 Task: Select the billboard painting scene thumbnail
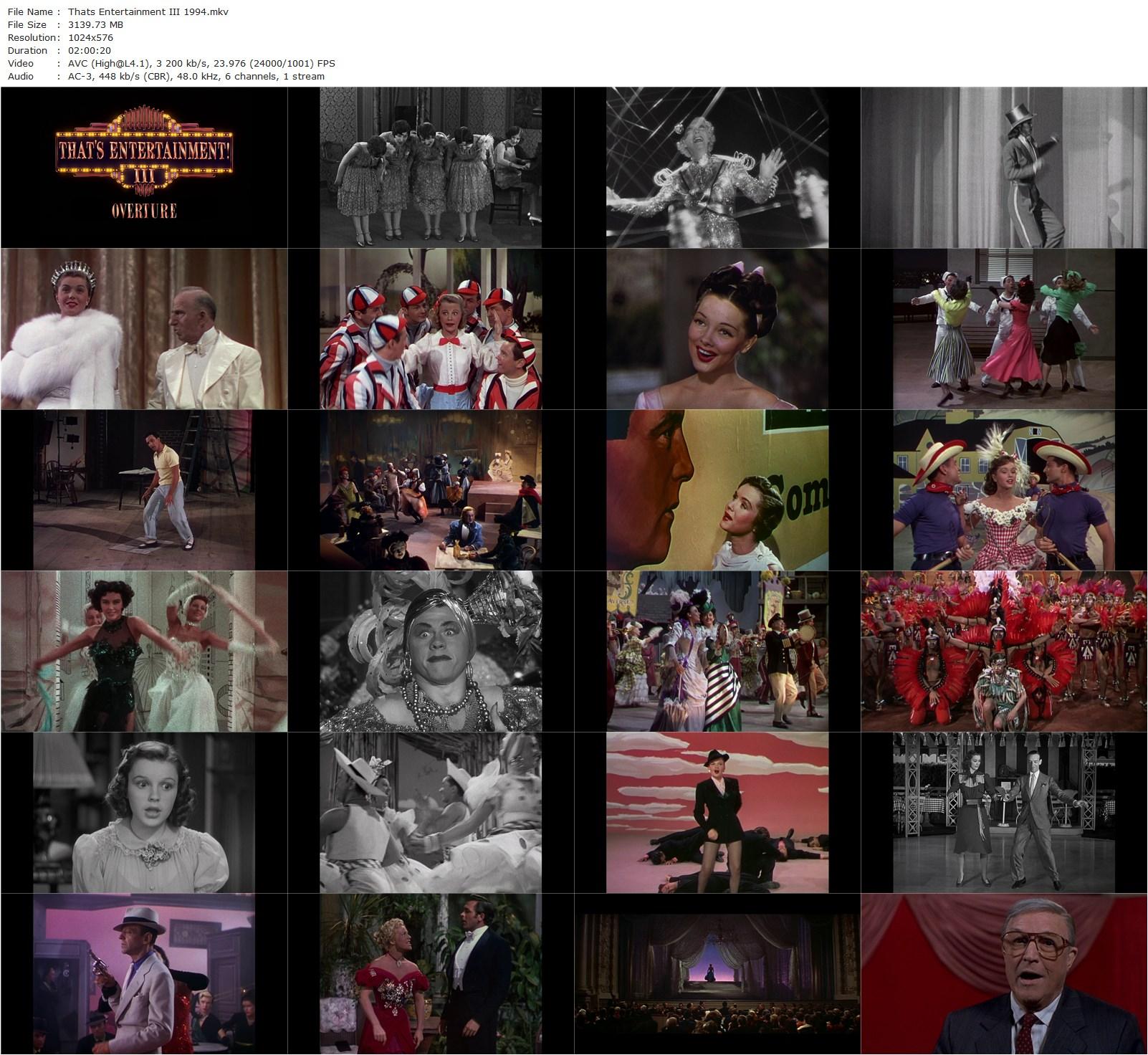tap(717, 487)
